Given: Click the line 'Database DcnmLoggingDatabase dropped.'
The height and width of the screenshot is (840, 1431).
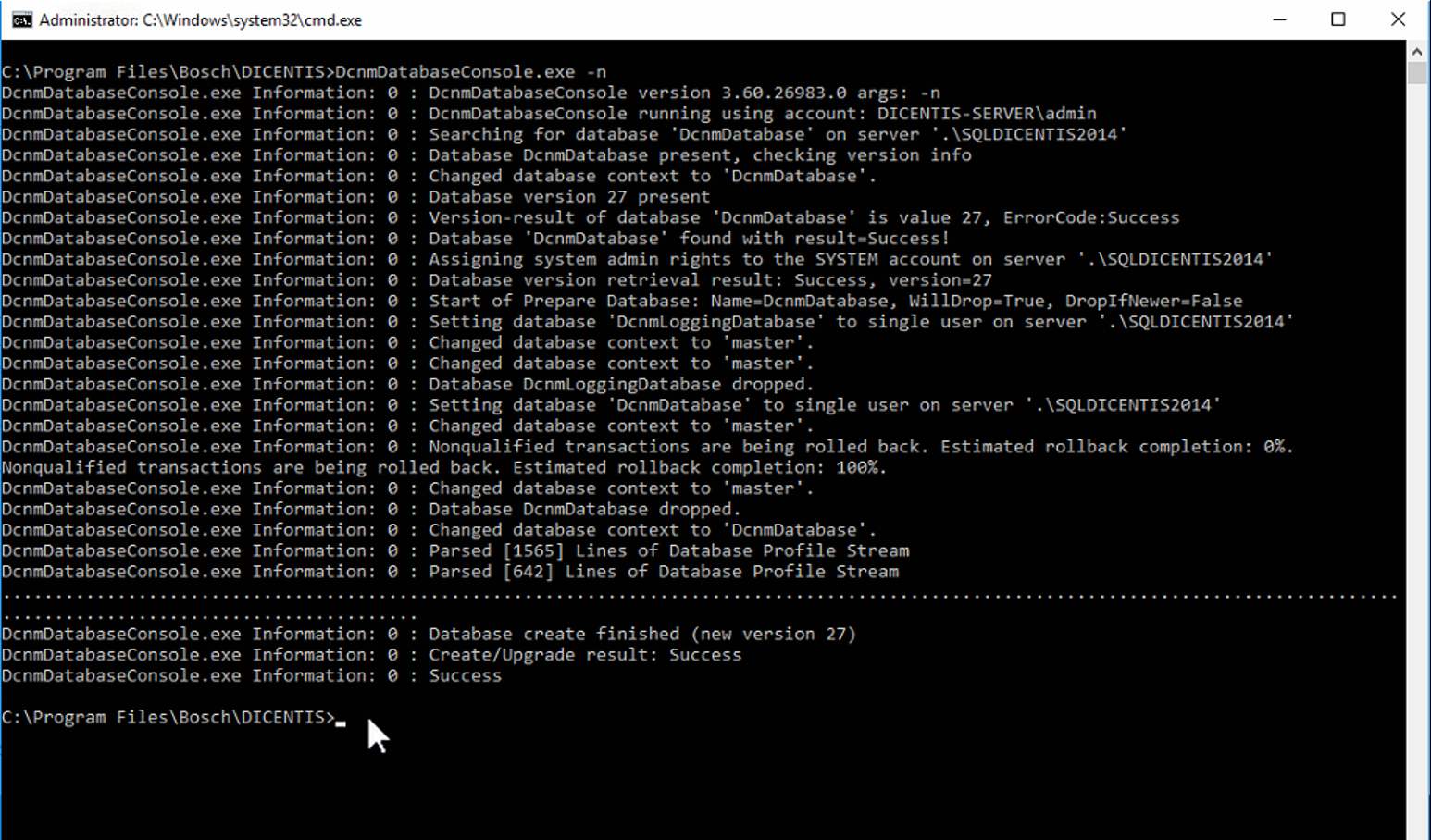Looking at the screenshot, I should click(x=621, y=384).
